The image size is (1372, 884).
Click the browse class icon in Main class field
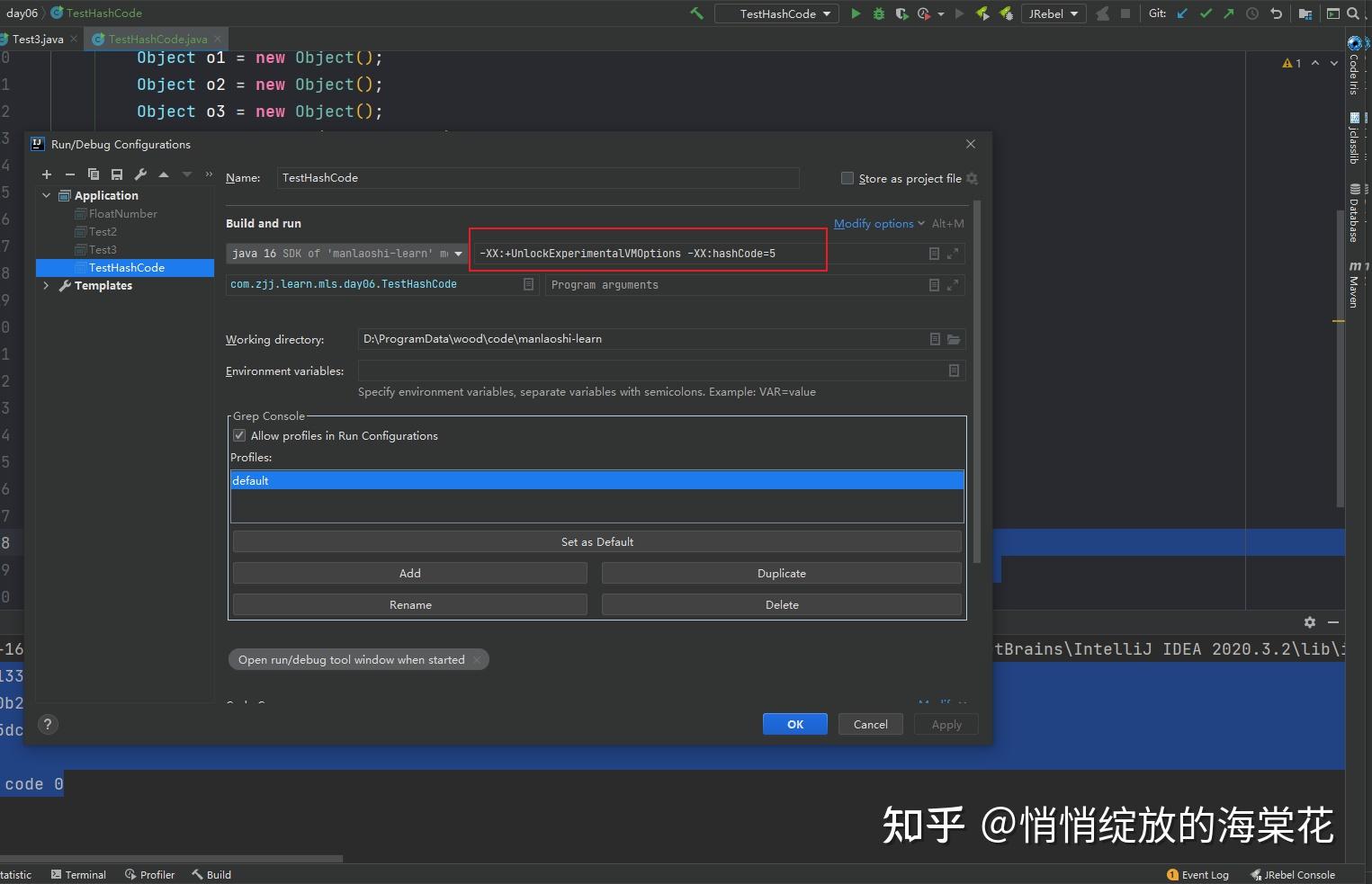tap(528, 284)
